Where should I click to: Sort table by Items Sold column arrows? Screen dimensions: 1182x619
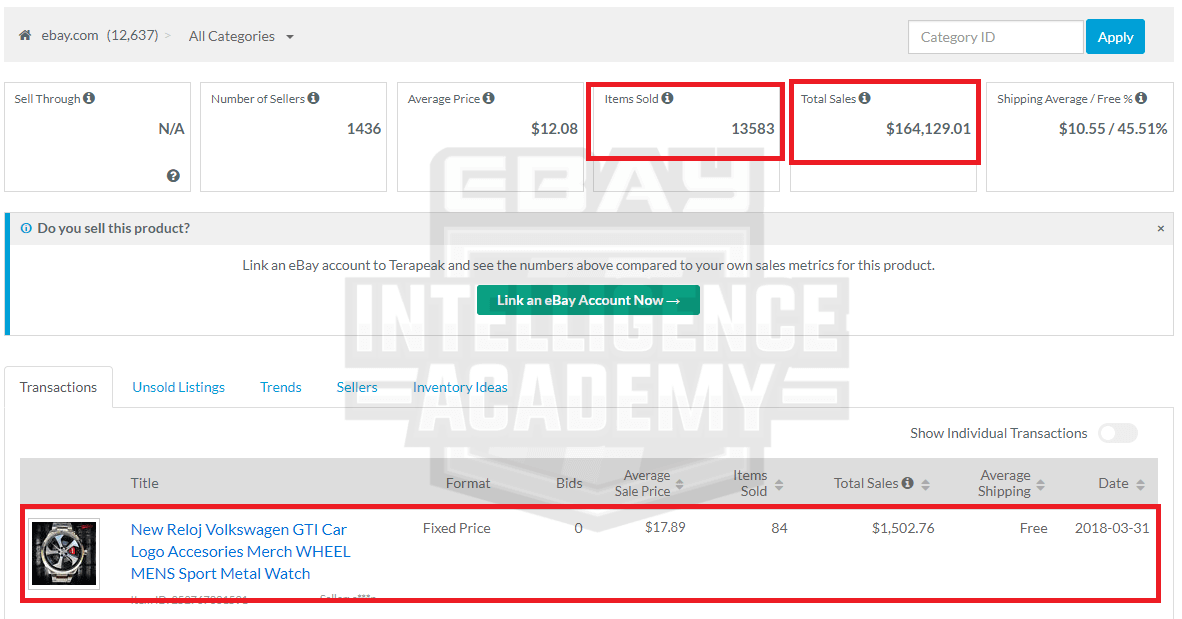point(778,484)
